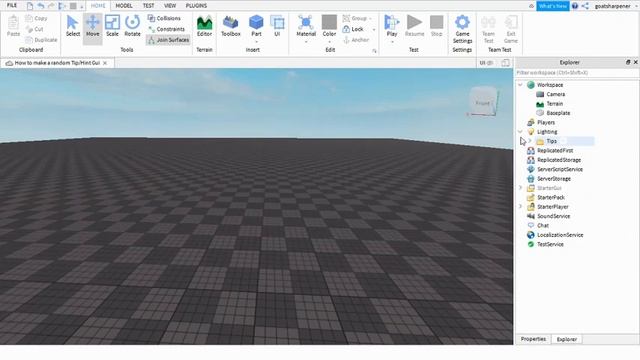Toggle Constraints option
640x360 pixels.
[166, 29]
